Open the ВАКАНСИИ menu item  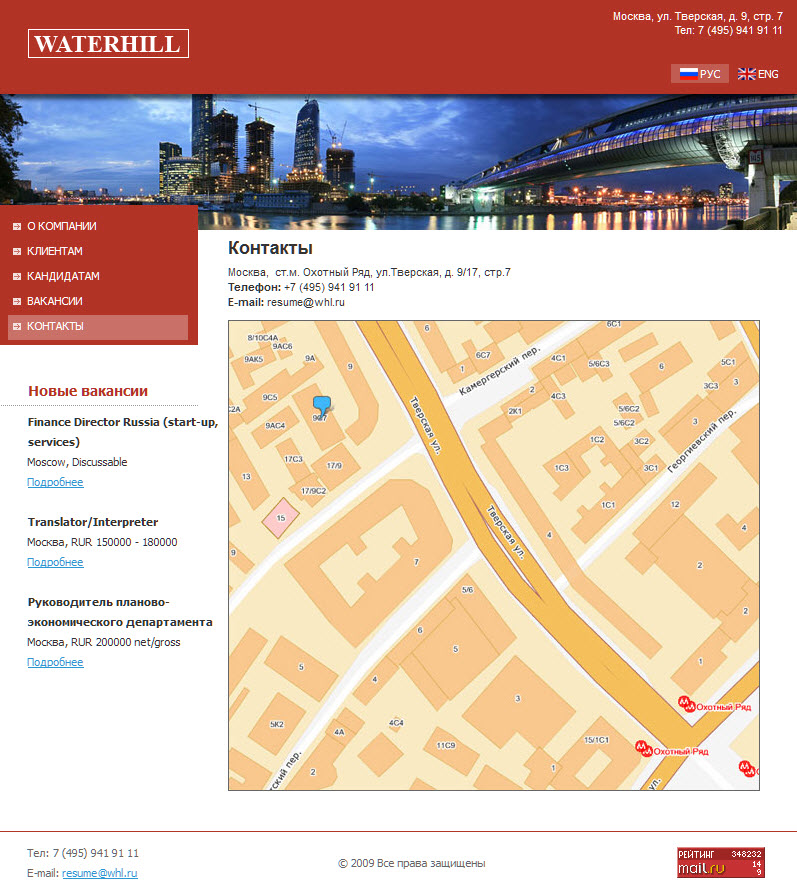pyautogui.click(x=54, y=301)
